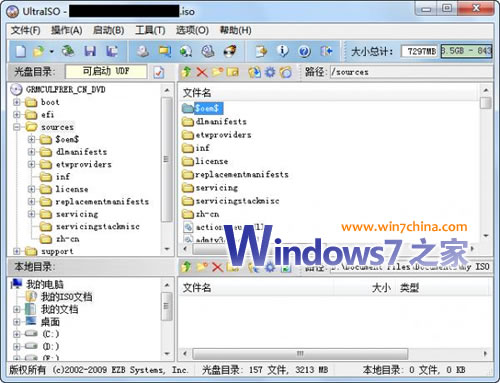
Task: Open the 工具(T) menu
Action: click(150, 30)
